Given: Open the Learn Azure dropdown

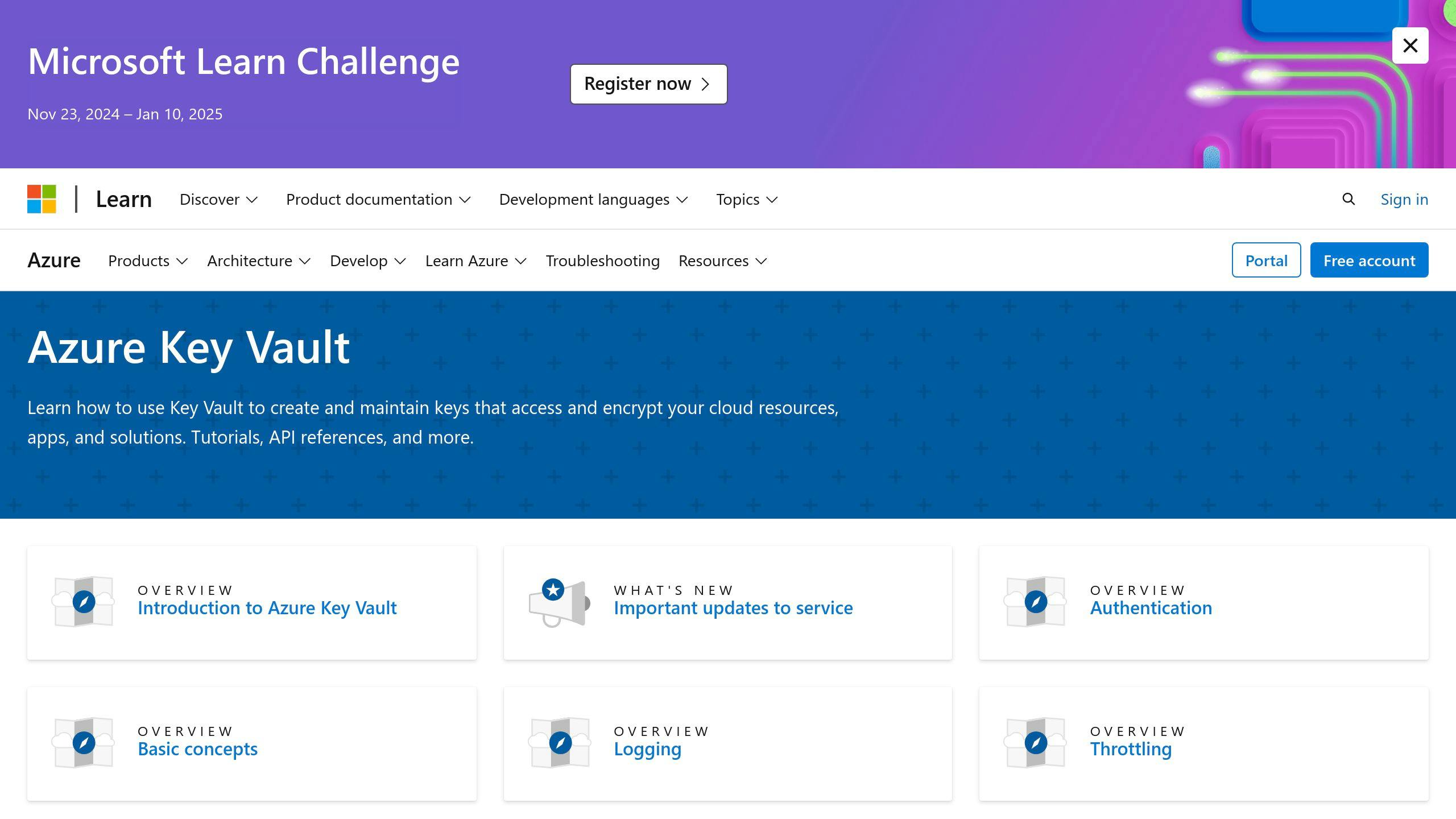Looking at the screenshot, I should [476, 260].
